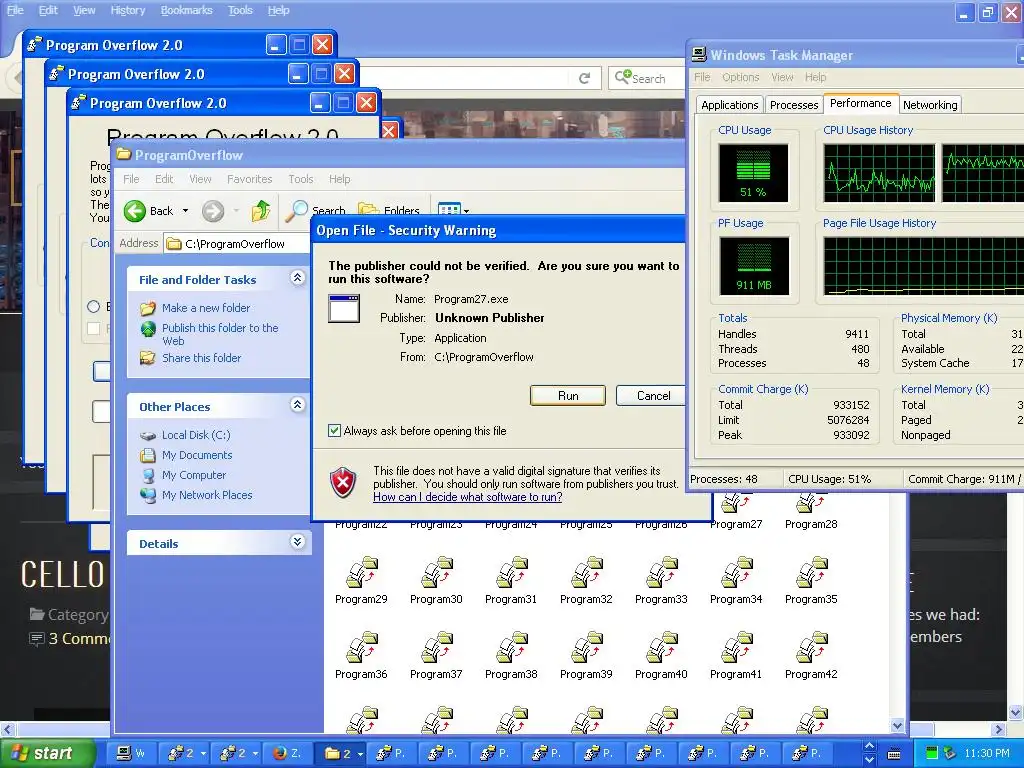Select the Program33 file icon
Image resolution: width=1024 pixels, height=768 pixels.
[x=662, y=573]
